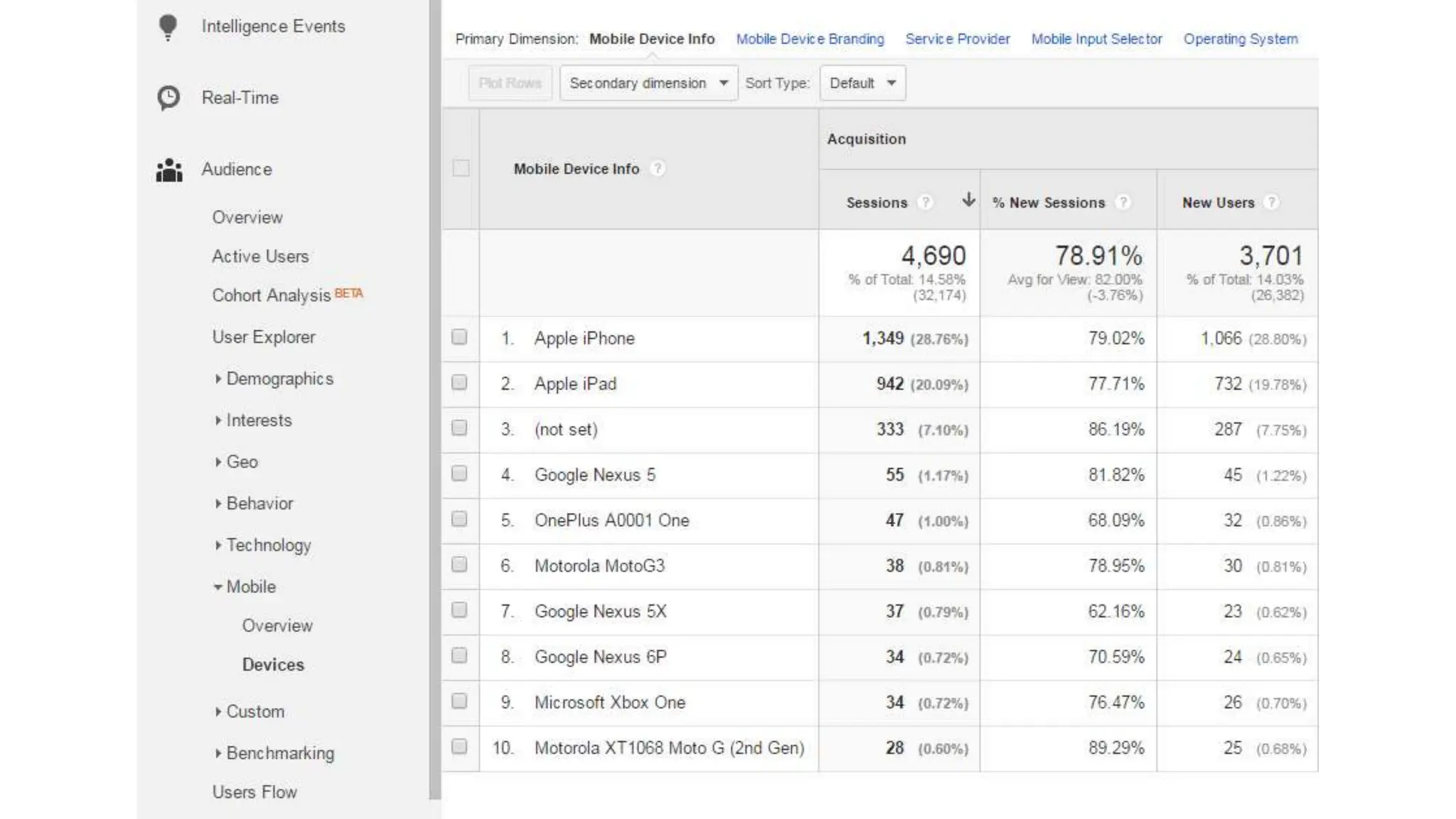
Task: Open the Cohort Analysis report
Action: pos(272,295)
